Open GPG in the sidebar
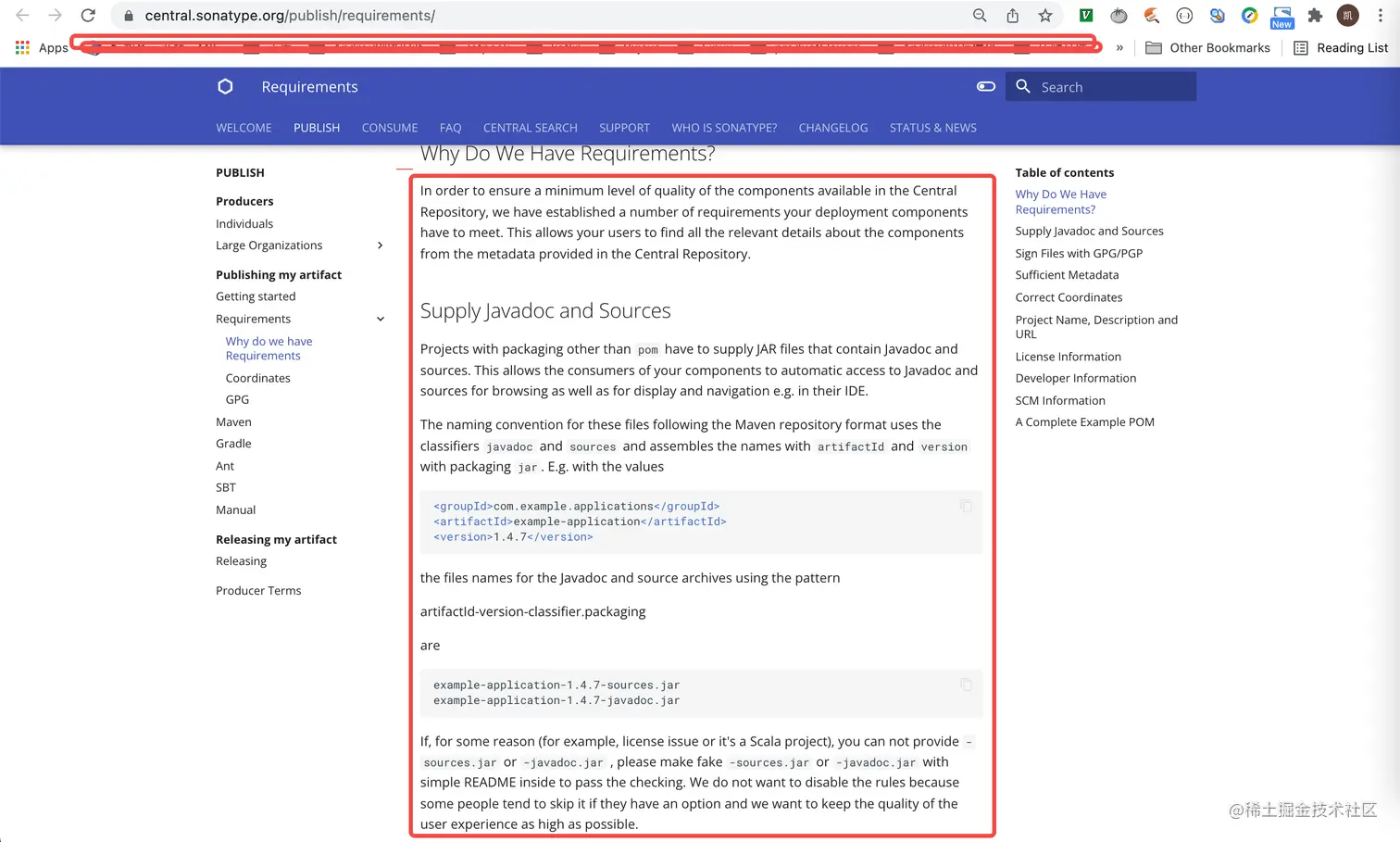Viewport: 1400px width, 842px height. (237, 399)
